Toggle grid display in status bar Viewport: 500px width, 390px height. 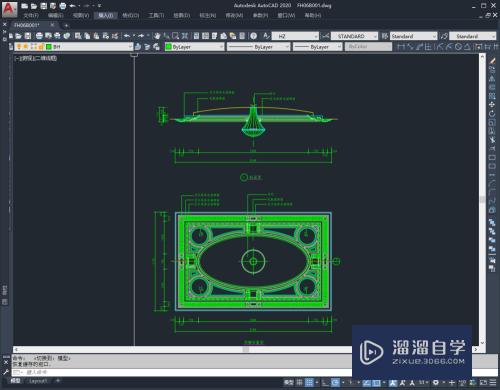point(300,382)
